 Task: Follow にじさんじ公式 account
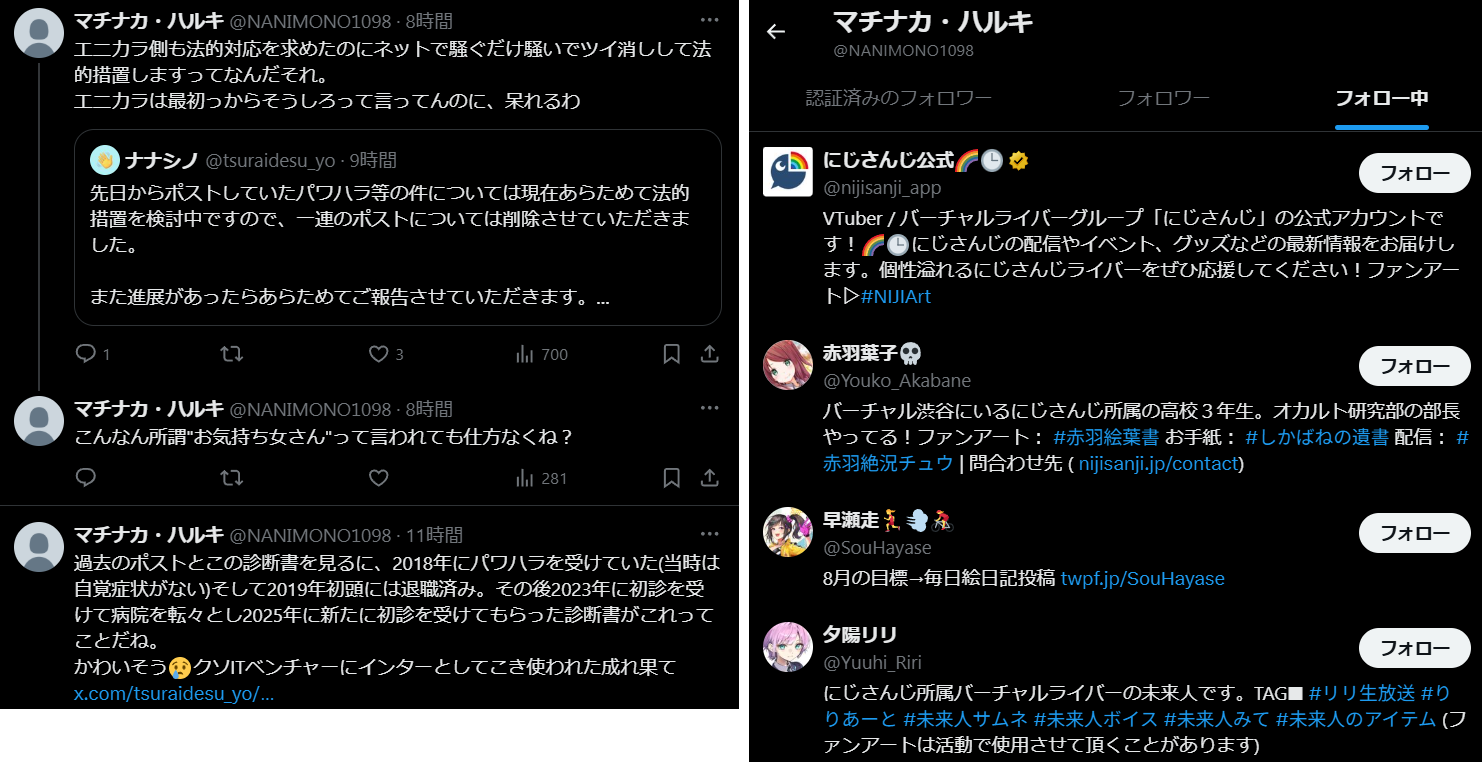tap(1415, 173)
